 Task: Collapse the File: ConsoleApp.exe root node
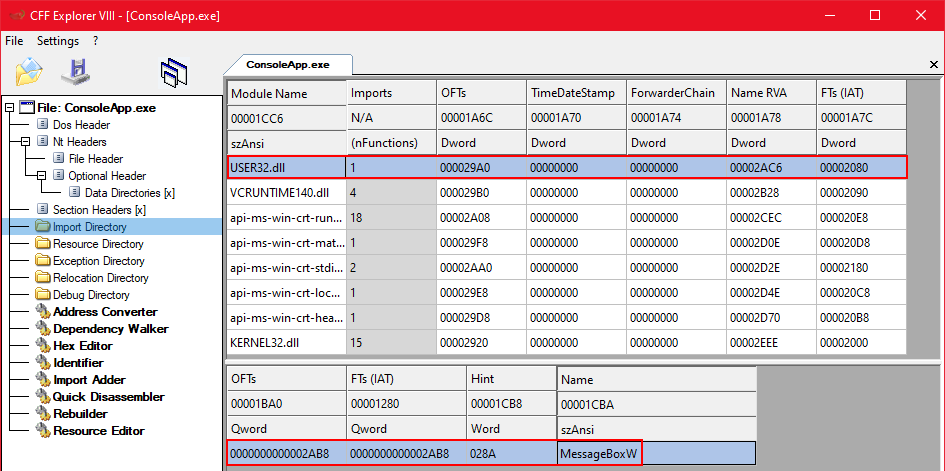[x=10, y=108]
